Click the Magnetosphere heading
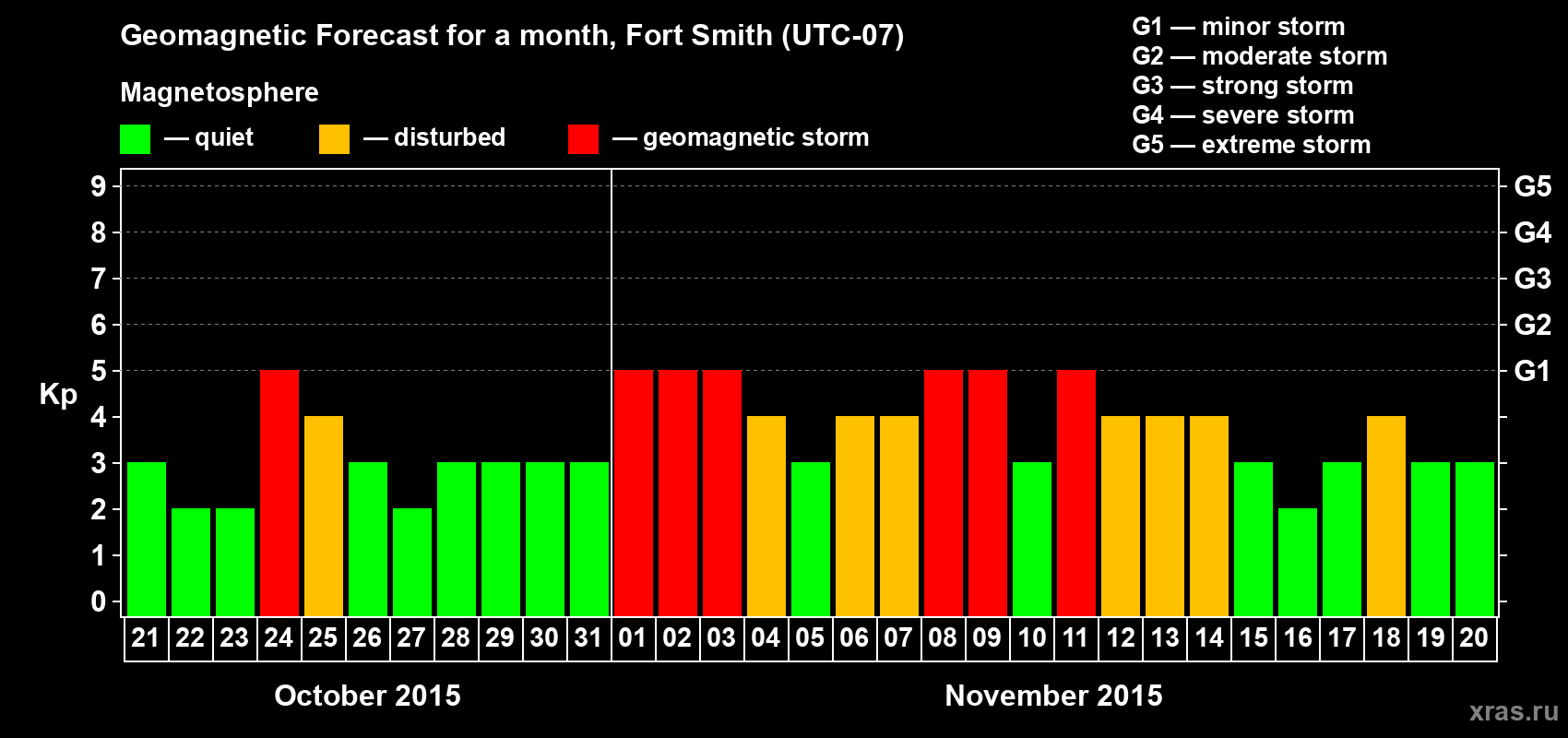The width and height of the screenshot is (1568, 738). tap(220, 93)
